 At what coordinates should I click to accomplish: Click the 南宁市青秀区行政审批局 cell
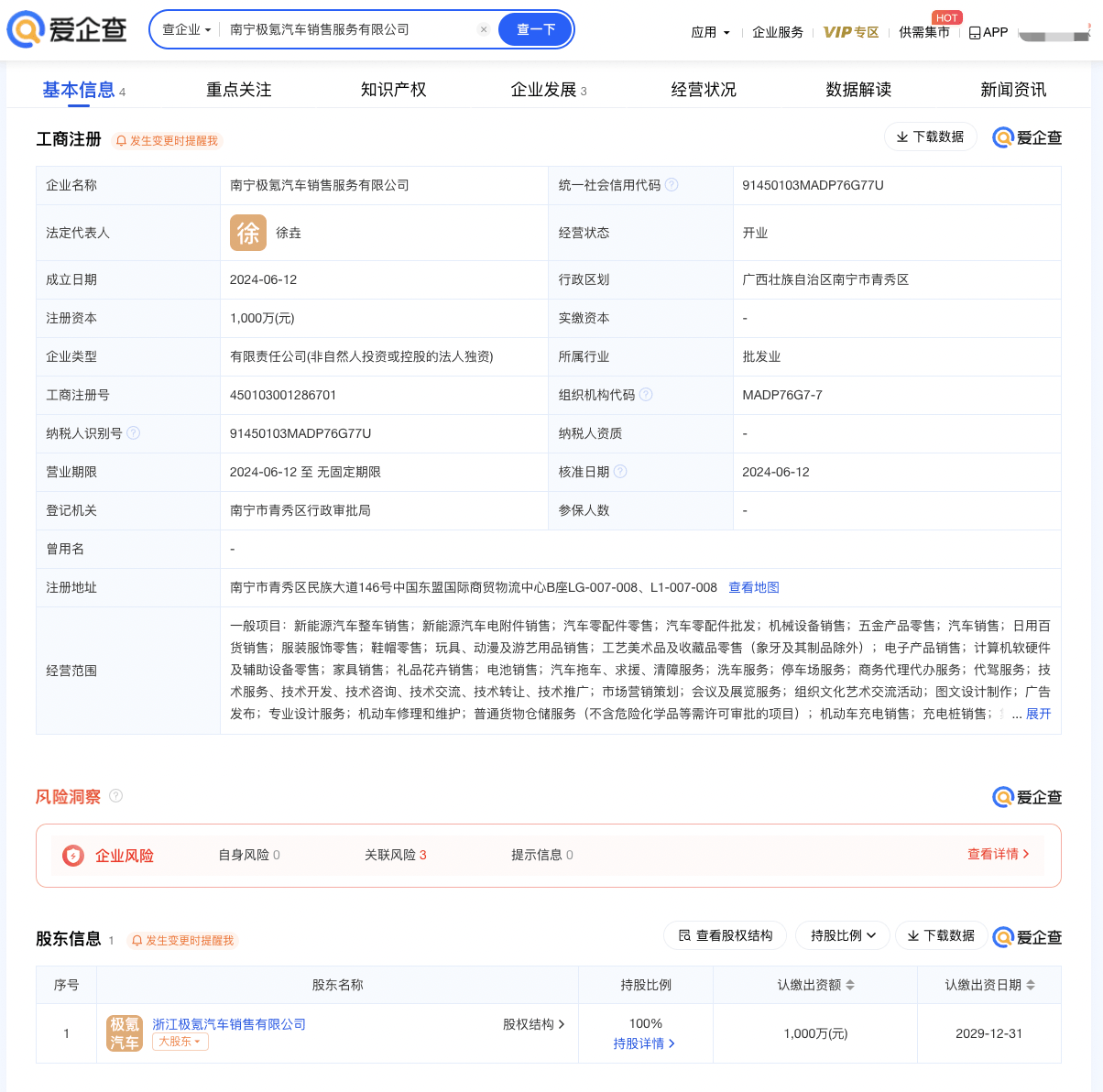coord(300,510)
